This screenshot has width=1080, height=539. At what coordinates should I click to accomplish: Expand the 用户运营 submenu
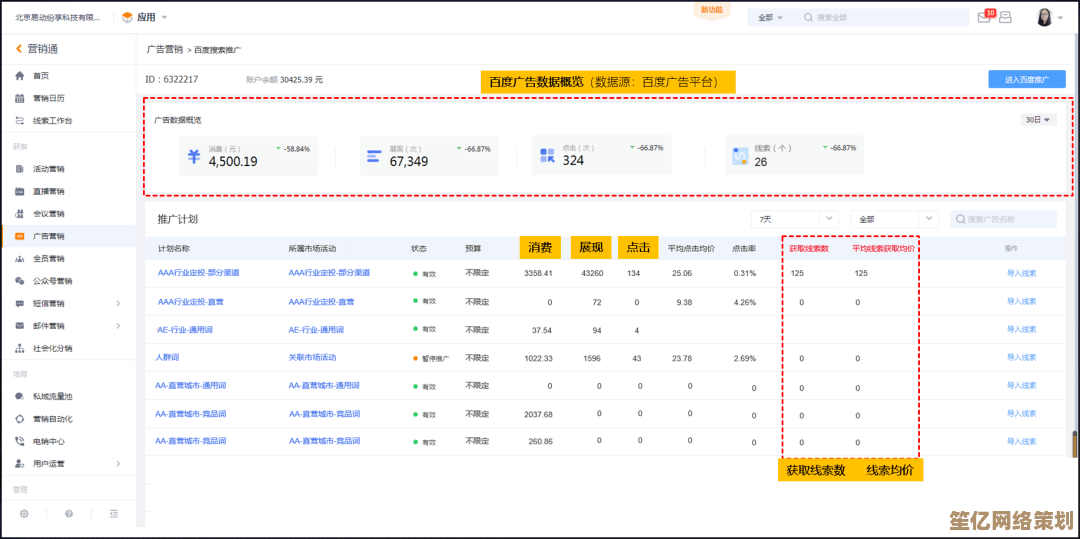pos(118,464)
